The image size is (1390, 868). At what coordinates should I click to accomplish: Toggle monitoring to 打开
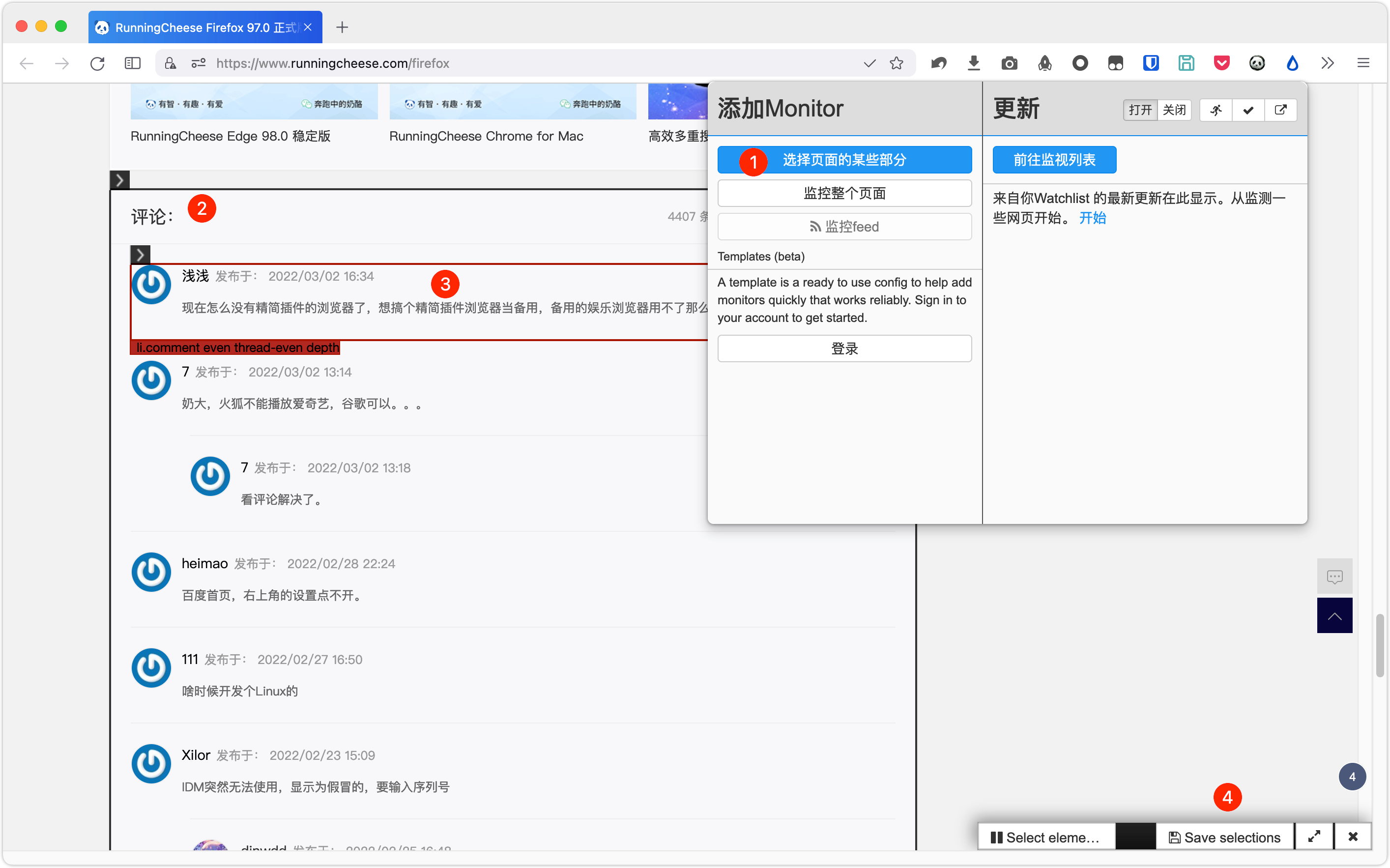tap(1140, 110)
